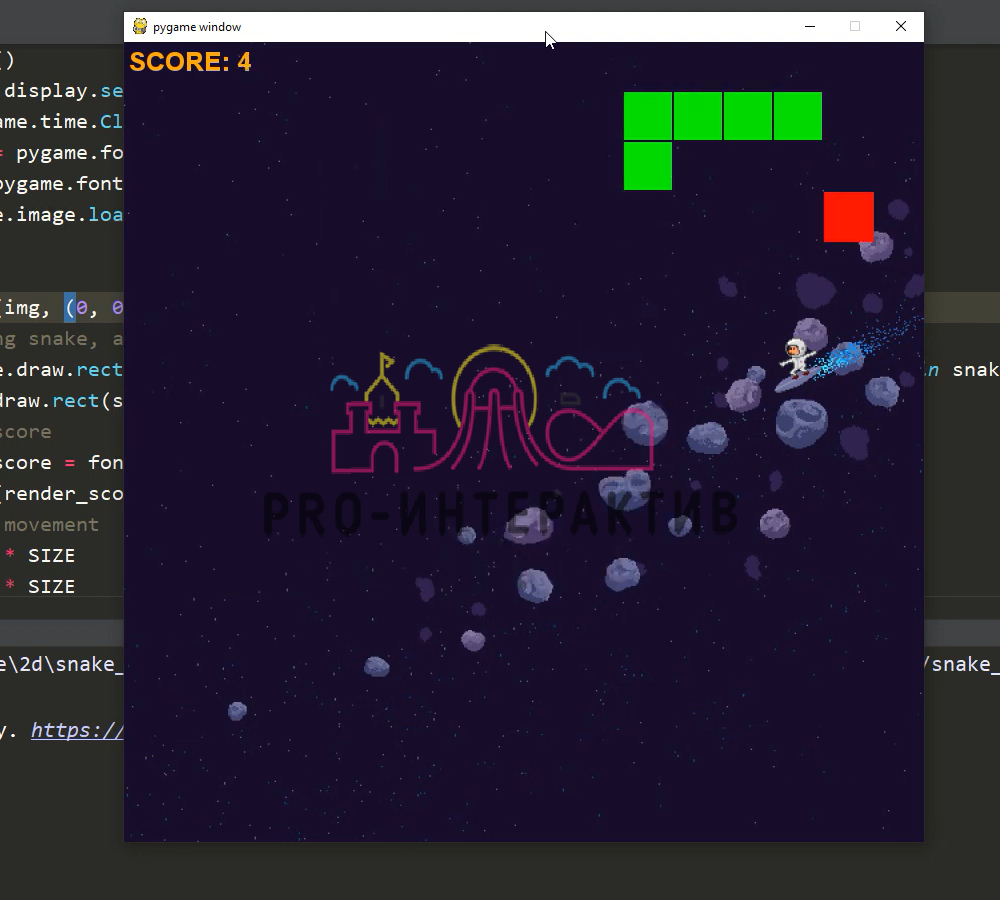
Task: Click 'img, (0, 0' highlighted code line
Action: [x=62, y=308]
